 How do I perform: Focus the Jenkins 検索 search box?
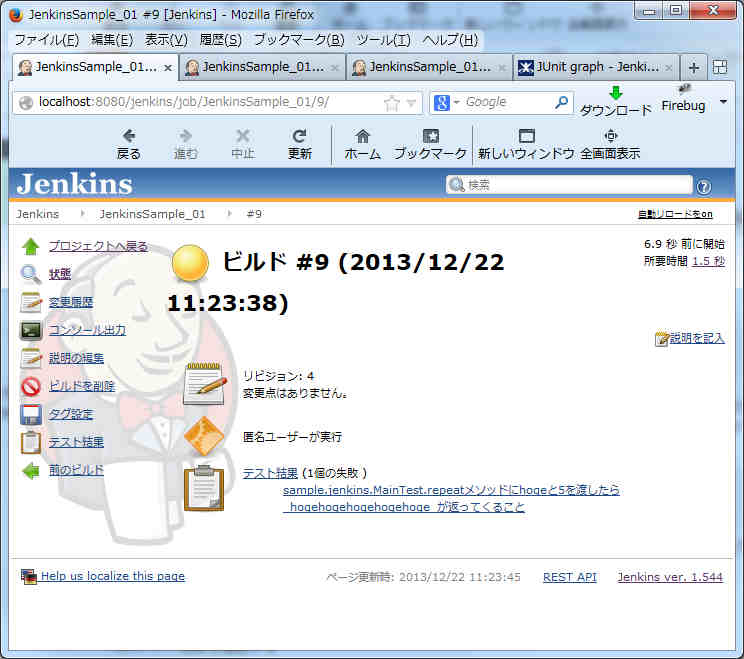(569, 185)
